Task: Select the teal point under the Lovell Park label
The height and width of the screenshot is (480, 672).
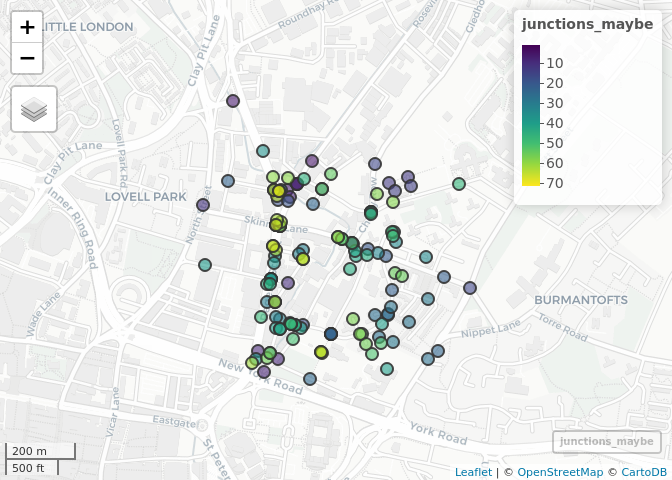Action: point(205,265)
